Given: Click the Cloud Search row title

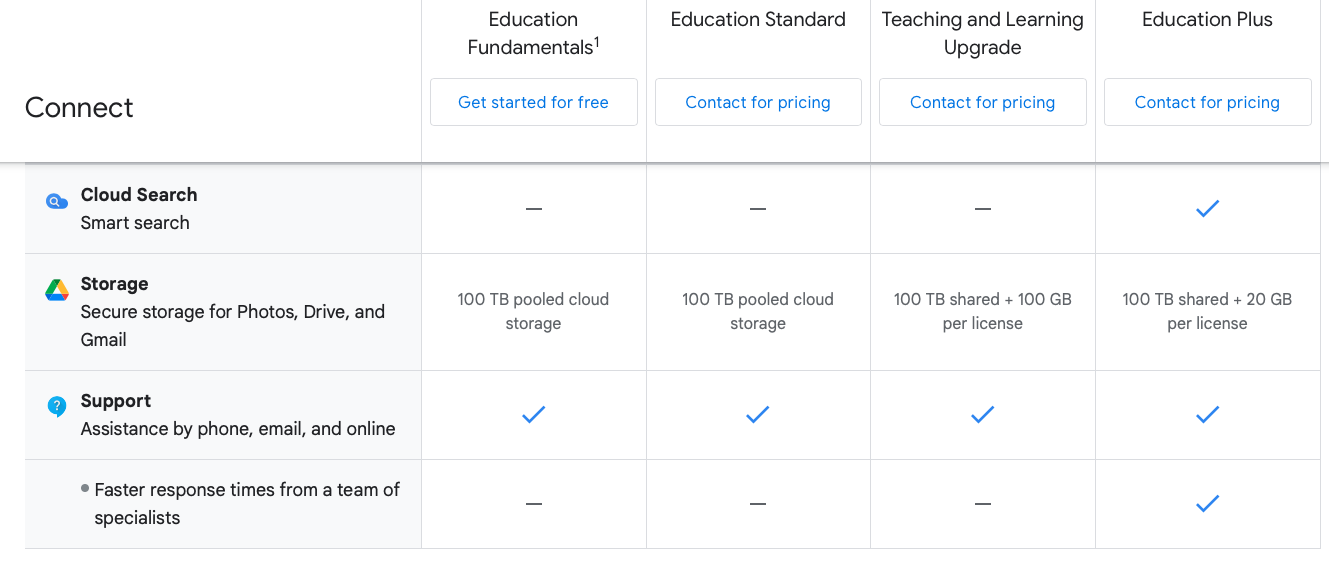Looking at the screenshot, I should click(x=139, y=195).
